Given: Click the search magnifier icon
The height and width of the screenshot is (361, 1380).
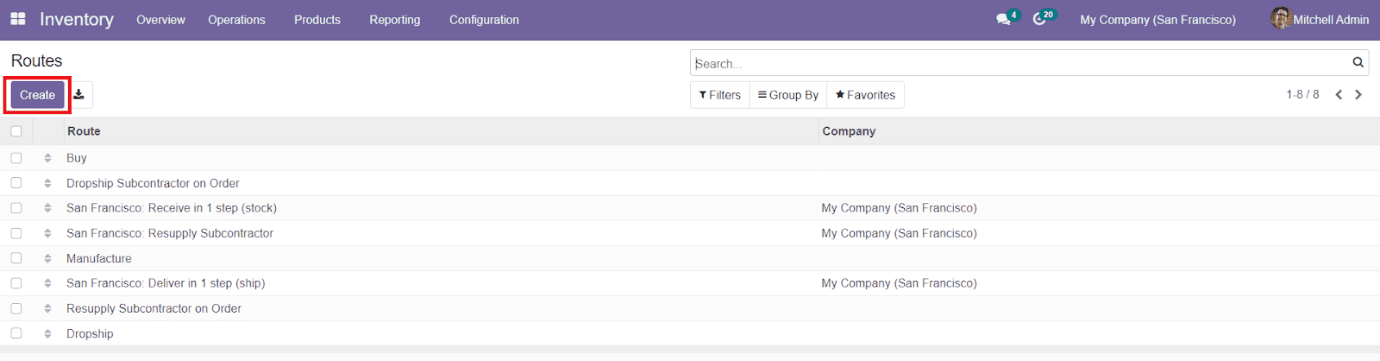Looking at the screenshot, I should click(1358, 63).
